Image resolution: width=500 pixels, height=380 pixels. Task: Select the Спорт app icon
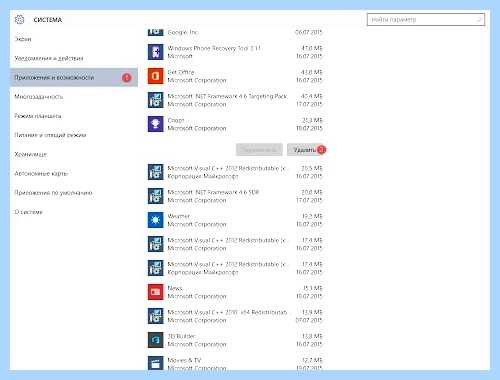156,124
